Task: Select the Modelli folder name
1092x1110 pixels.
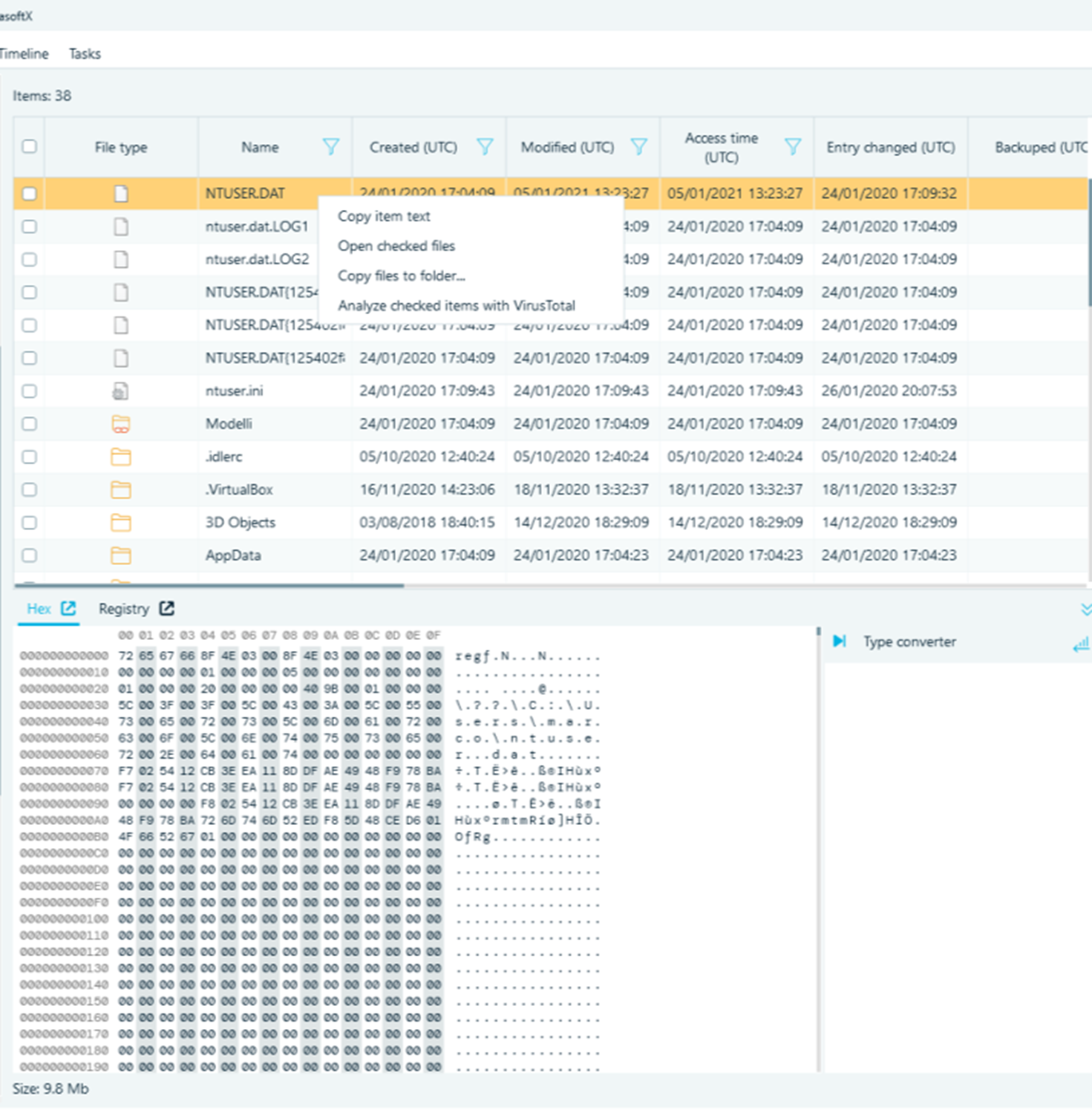Action: coord(229,424)
